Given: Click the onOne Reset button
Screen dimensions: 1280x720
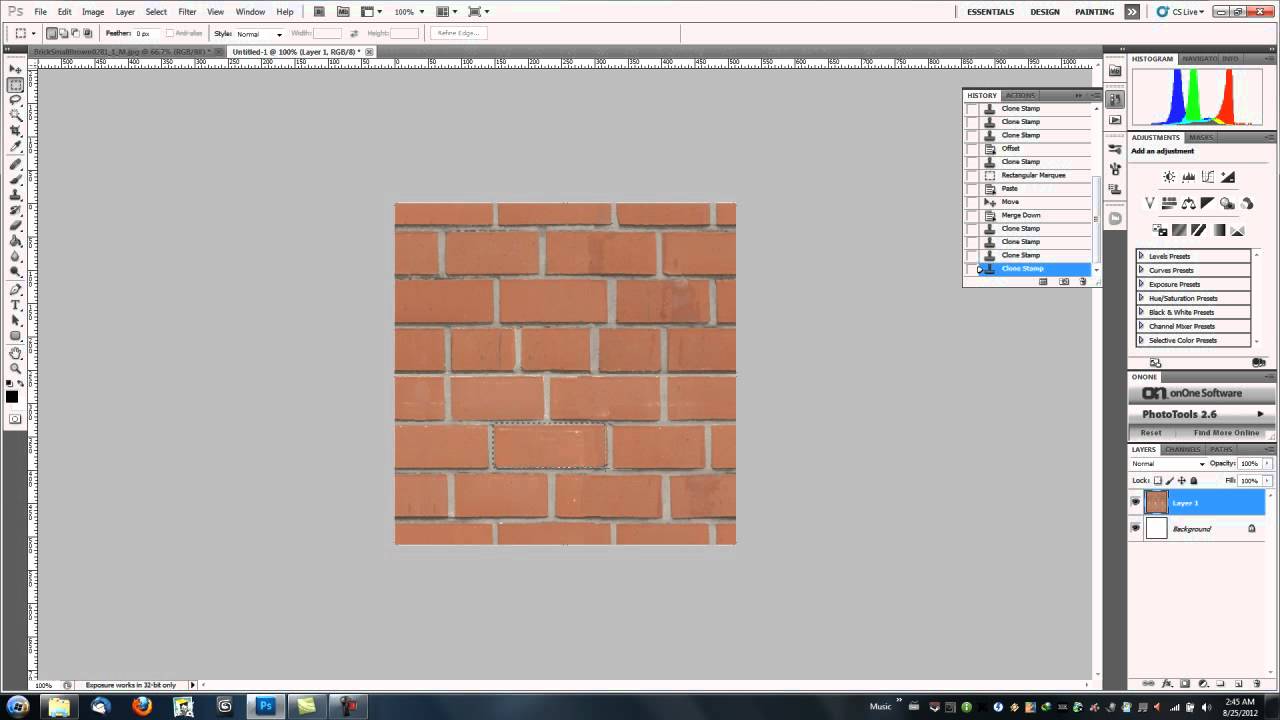Looking at the screenshot, I should (x=1151, y=433).
